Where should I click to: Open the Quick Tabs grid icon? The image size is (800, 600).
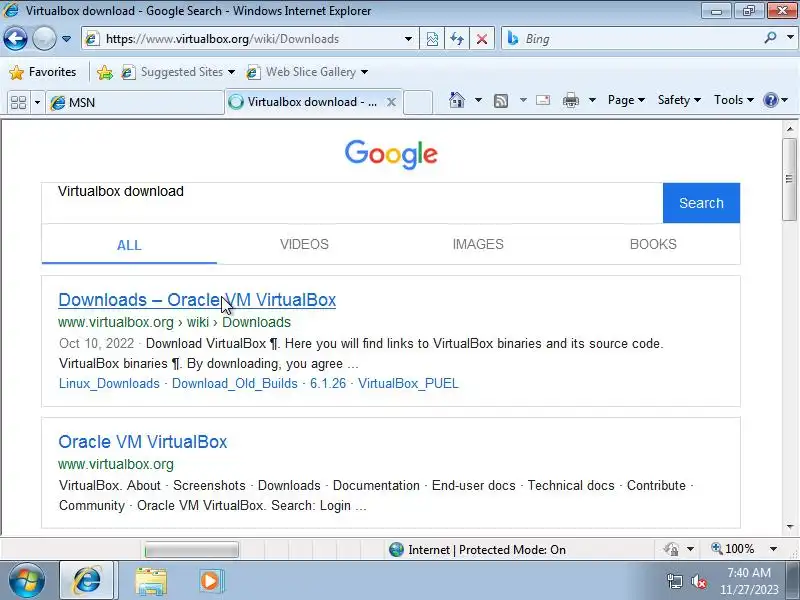[18, 102]
